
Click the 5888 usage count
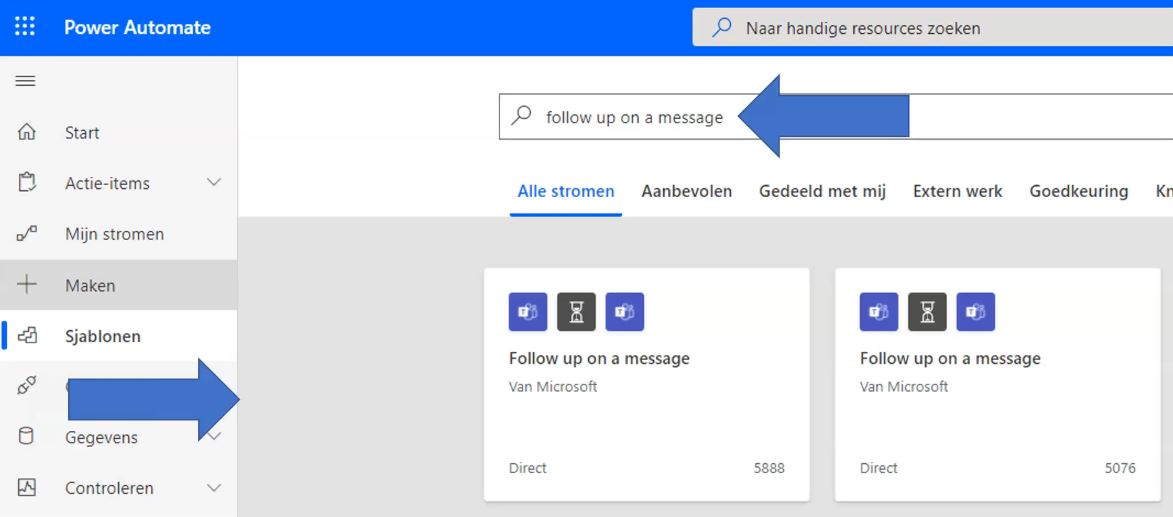point(769,468)
